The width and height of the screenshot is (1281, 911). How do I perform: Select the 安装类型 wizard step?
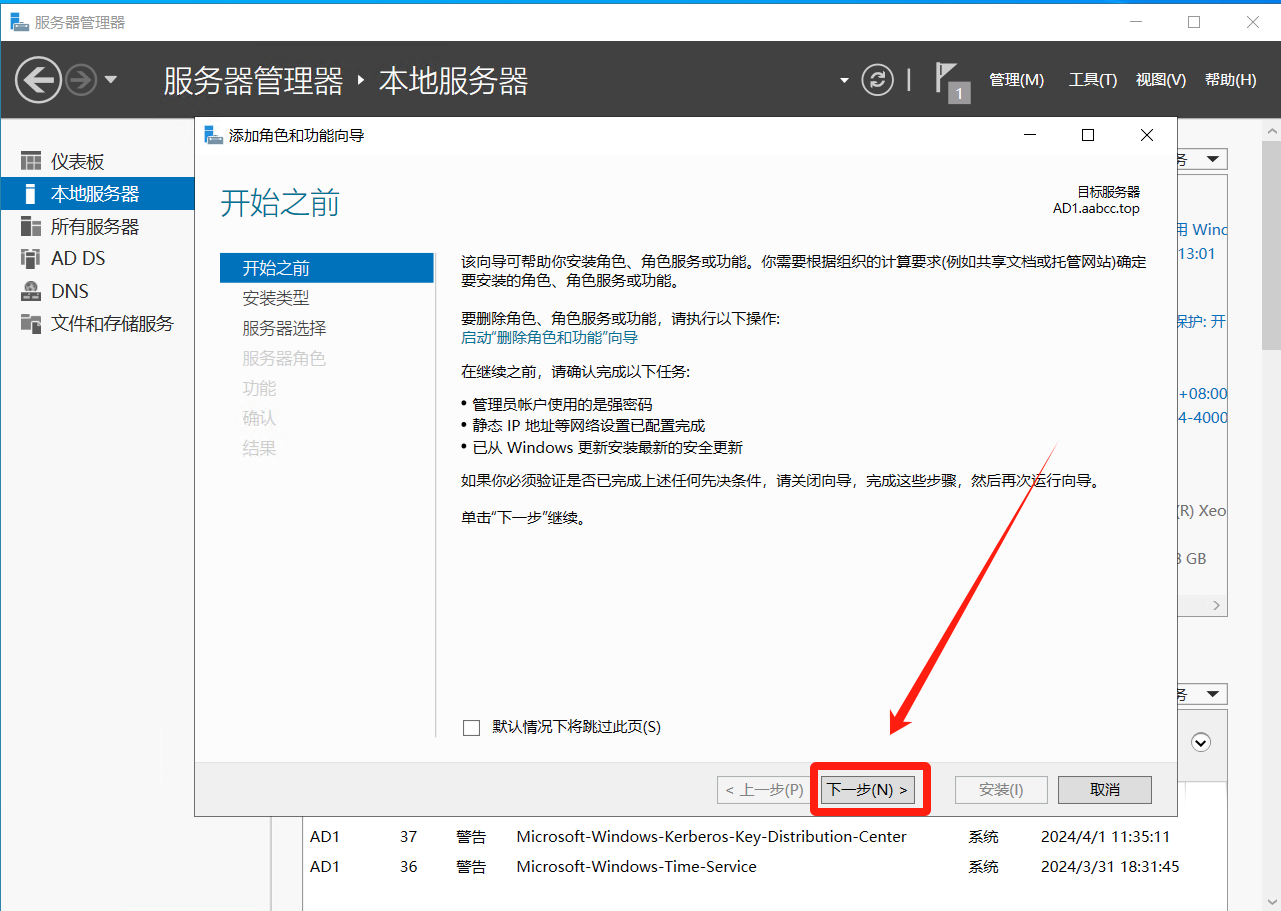(x=276, y=298)
